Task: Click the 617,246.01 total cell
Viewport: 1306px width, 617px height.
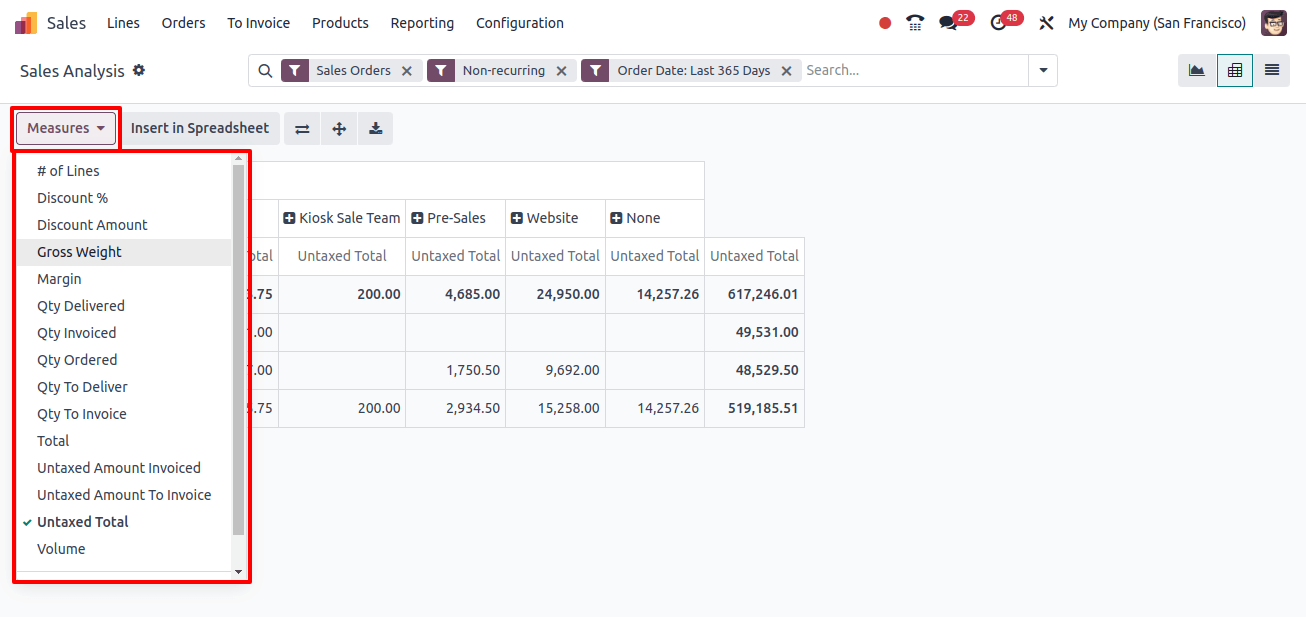Action: tap(755, 294)
